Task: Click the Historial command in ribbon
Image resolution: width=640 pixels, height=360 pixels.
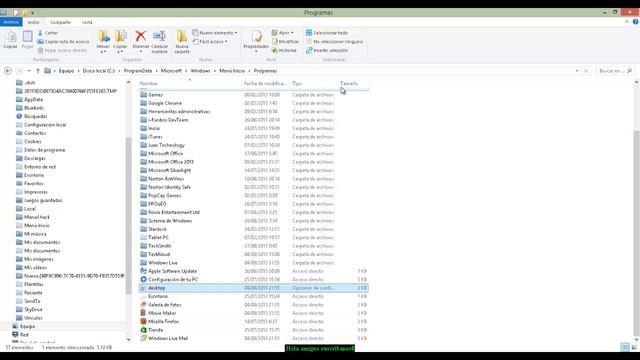Action: click(284, 51)
